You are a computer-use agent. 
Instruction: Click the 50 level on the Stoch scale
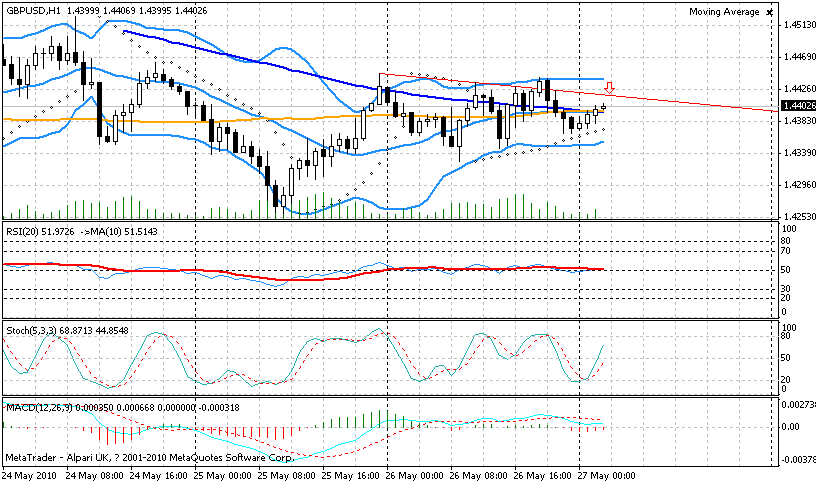(x=785, y=358)
